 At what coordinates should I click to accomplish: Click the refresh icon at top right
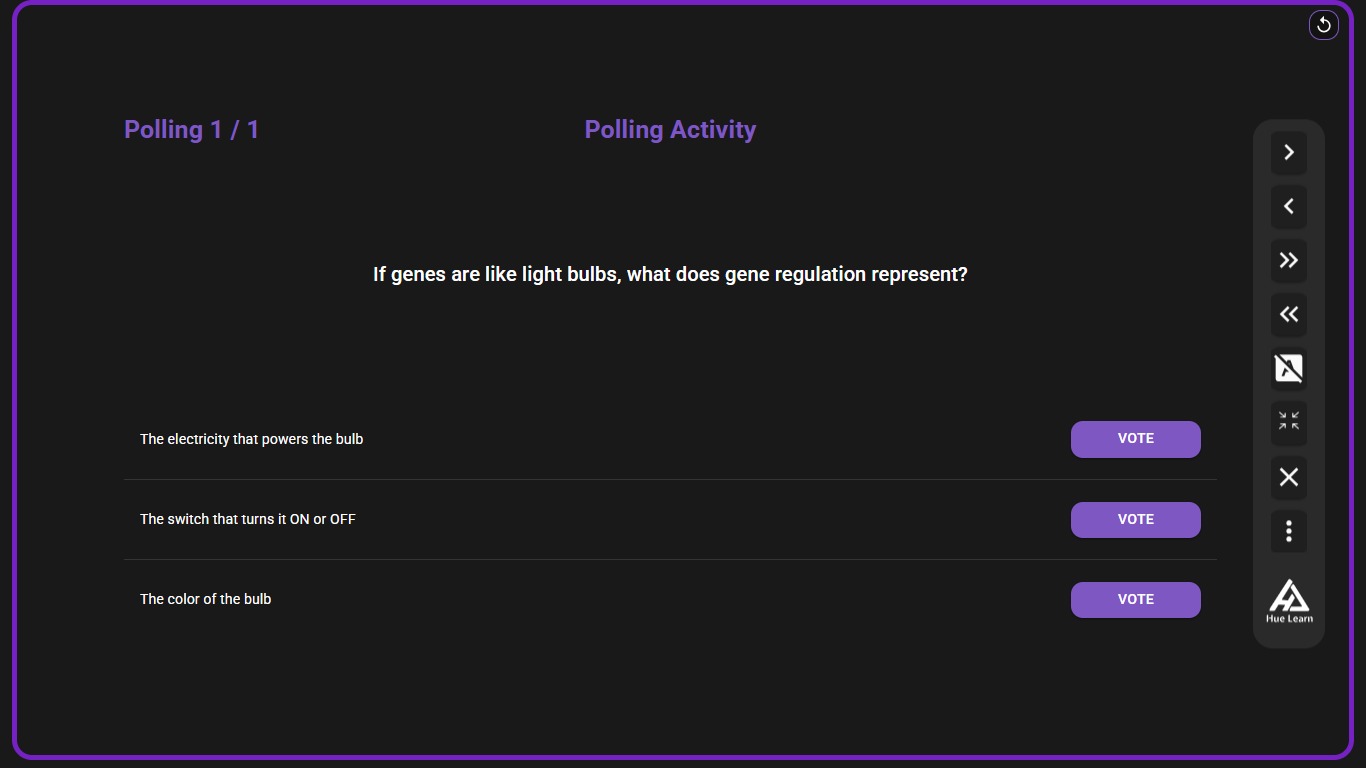click(1323, 24)
